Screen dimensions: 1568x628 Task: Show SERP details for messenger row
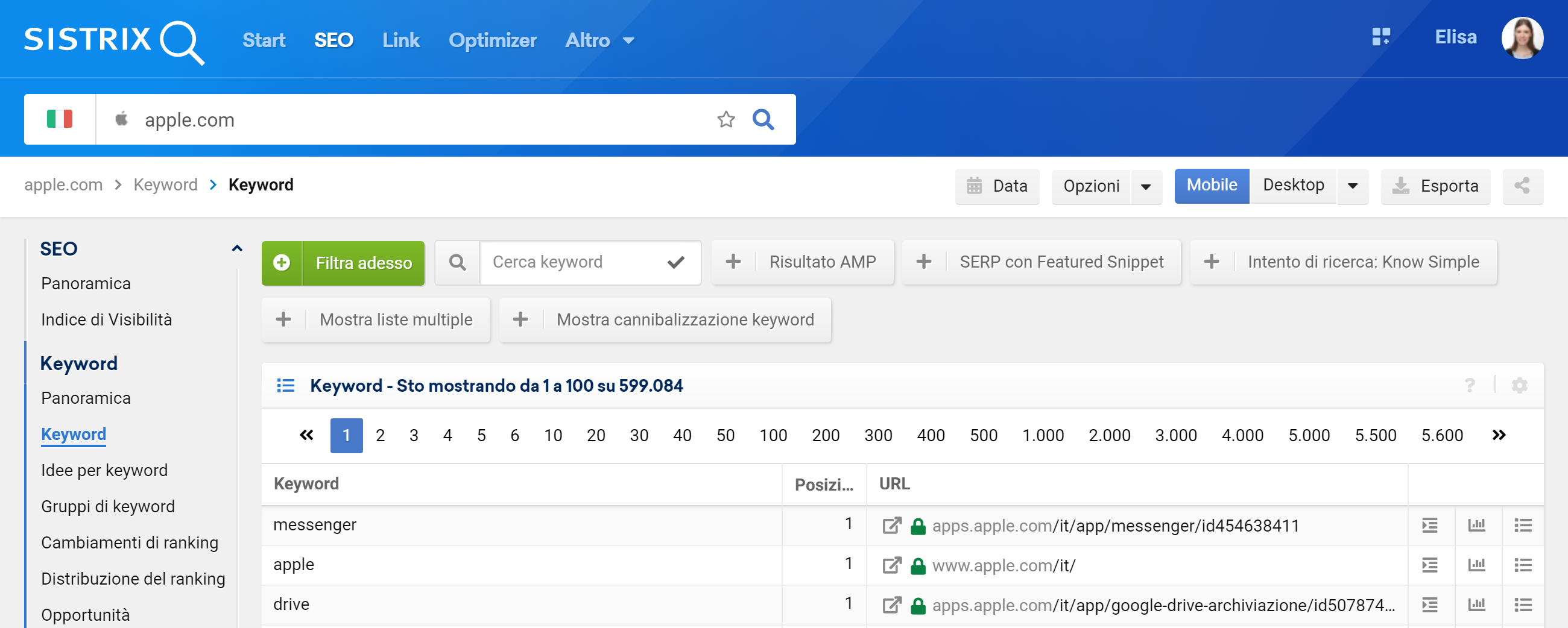pos(1429,525)
